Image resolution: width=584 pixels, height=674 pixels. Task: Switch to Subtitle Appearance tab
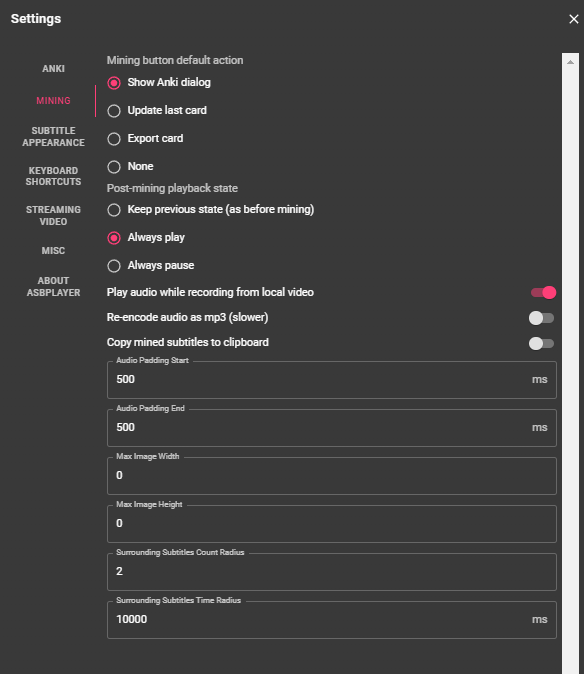[53, 137]
